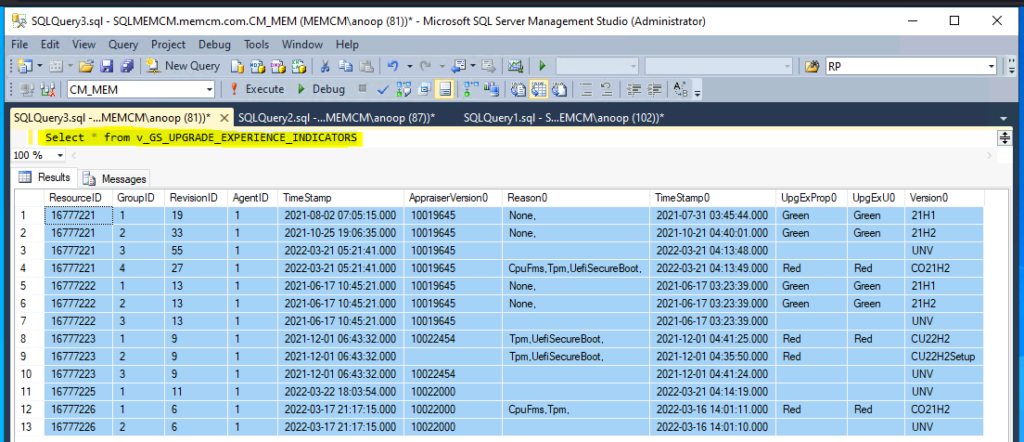Click the Version0 column header

(945, 197)
